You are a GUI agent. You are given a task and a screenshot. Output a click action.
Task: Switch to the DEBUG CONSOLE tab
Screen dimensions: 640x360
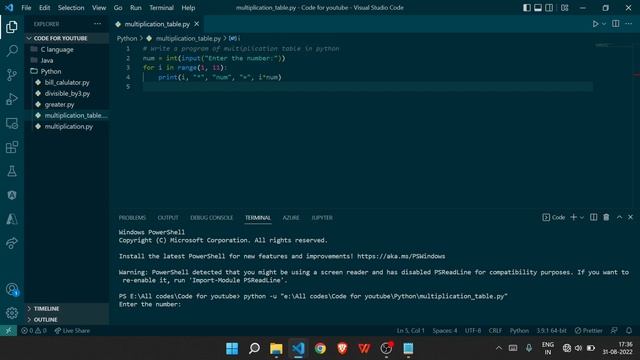tap(211, 218)
